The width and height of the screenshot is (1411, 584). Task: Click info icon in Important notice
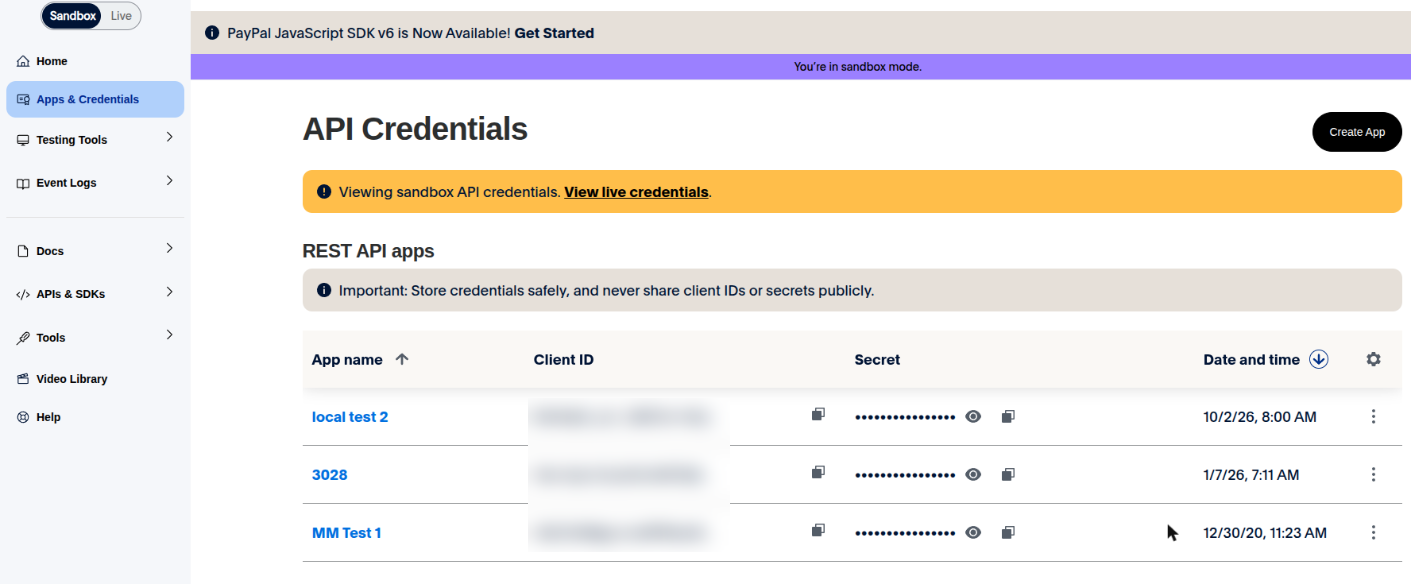click(323, 291)
